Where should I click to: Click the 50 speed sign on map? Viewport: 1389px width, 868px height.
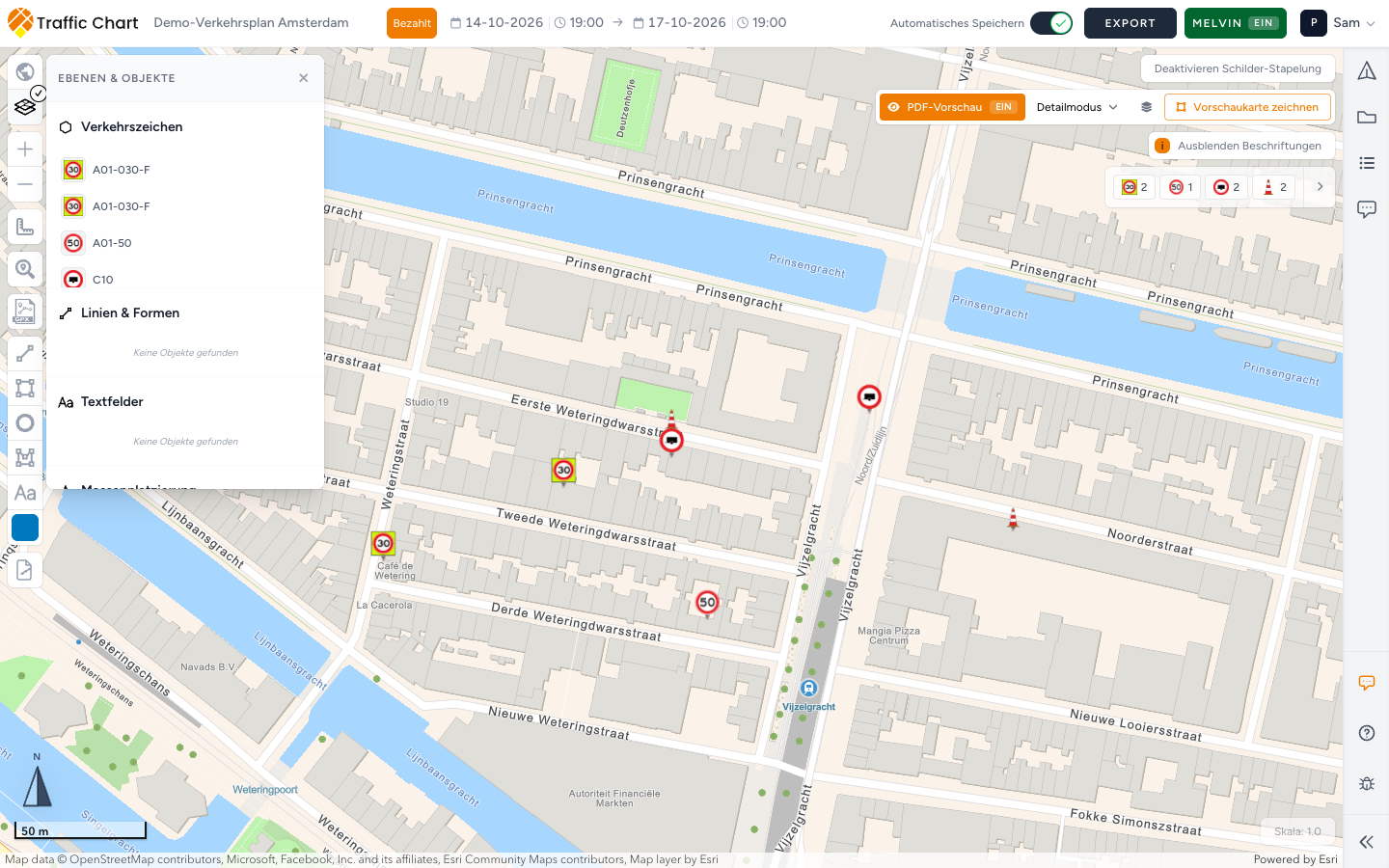click(707, 603)
